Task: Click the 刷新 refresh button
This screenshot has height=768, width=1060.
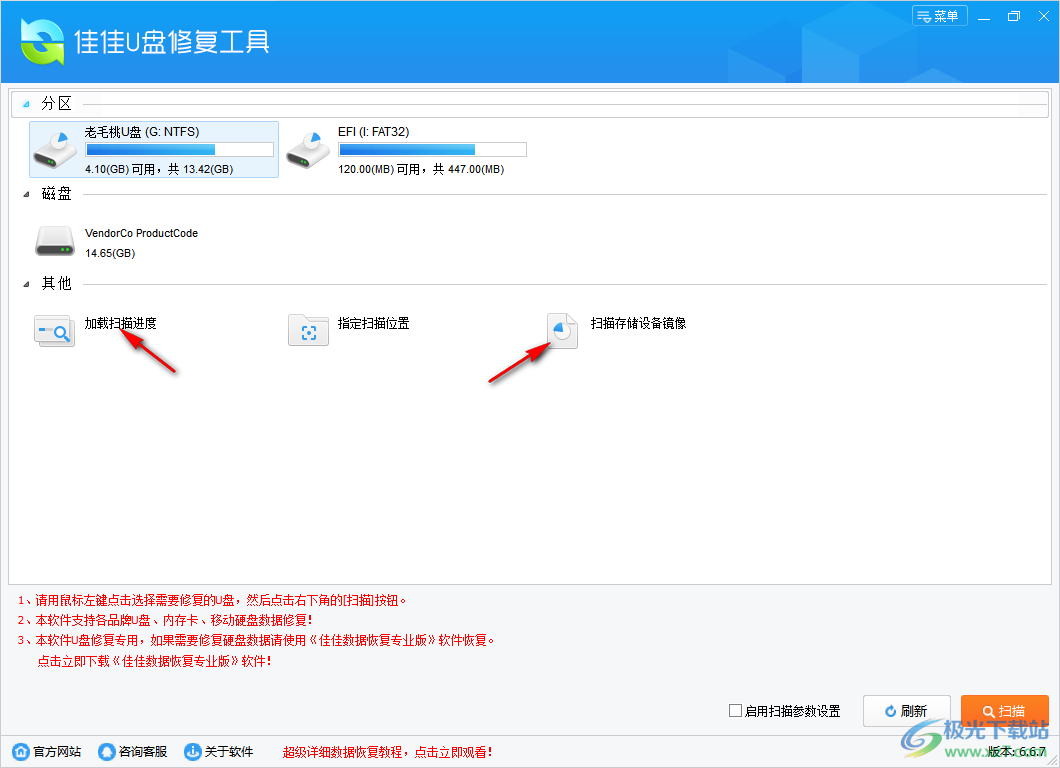Action: (907, 711)
